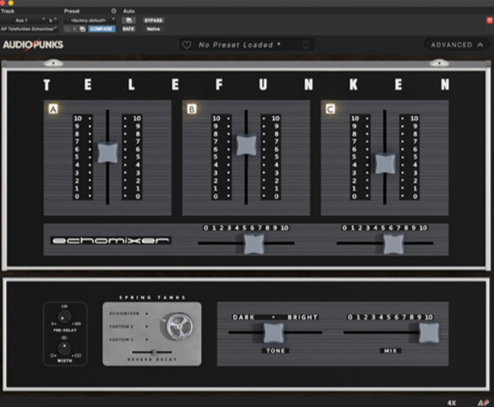Toggle channel A button

(53, 109)
